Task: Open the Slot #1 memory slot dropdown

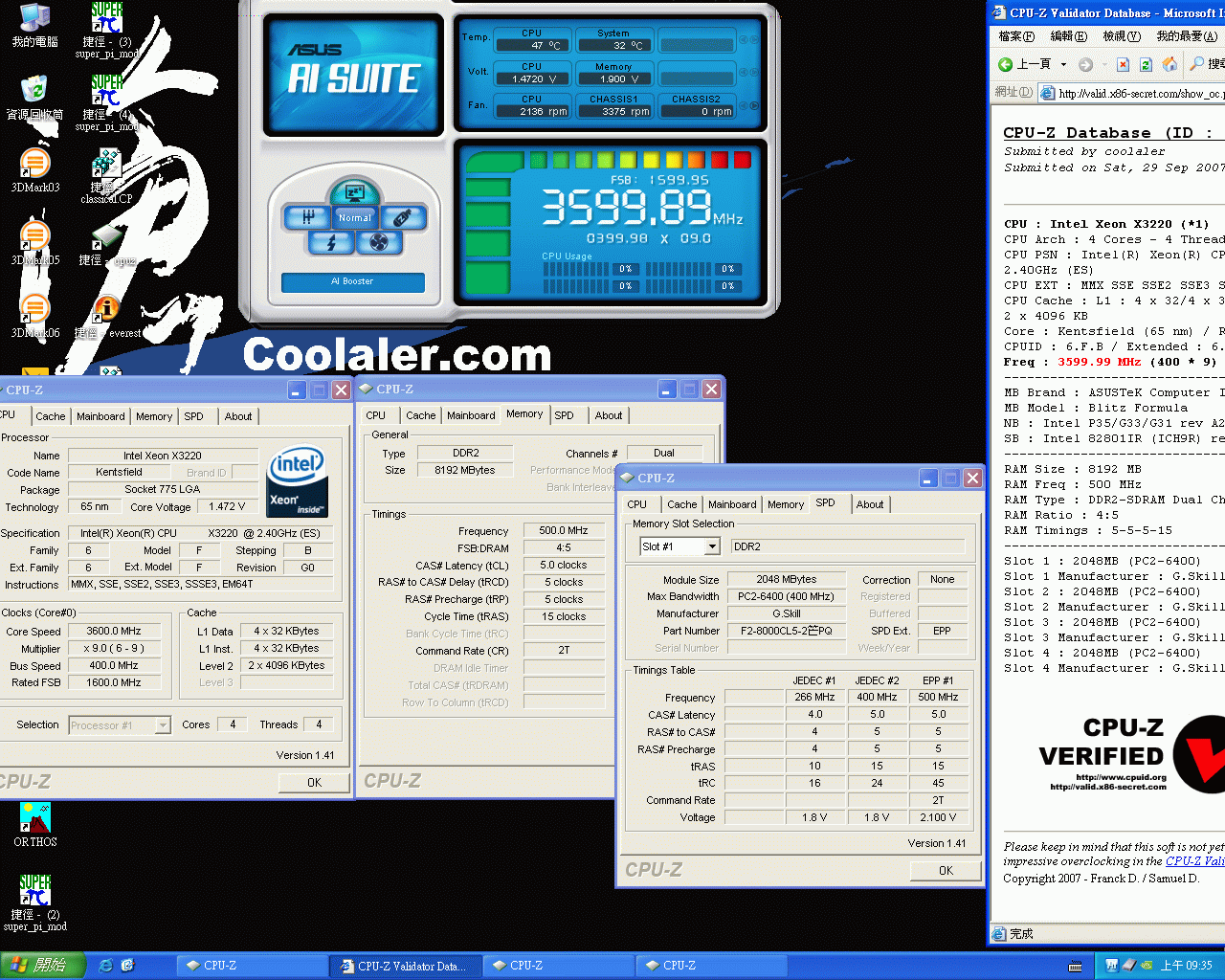Action: [712, 546]
